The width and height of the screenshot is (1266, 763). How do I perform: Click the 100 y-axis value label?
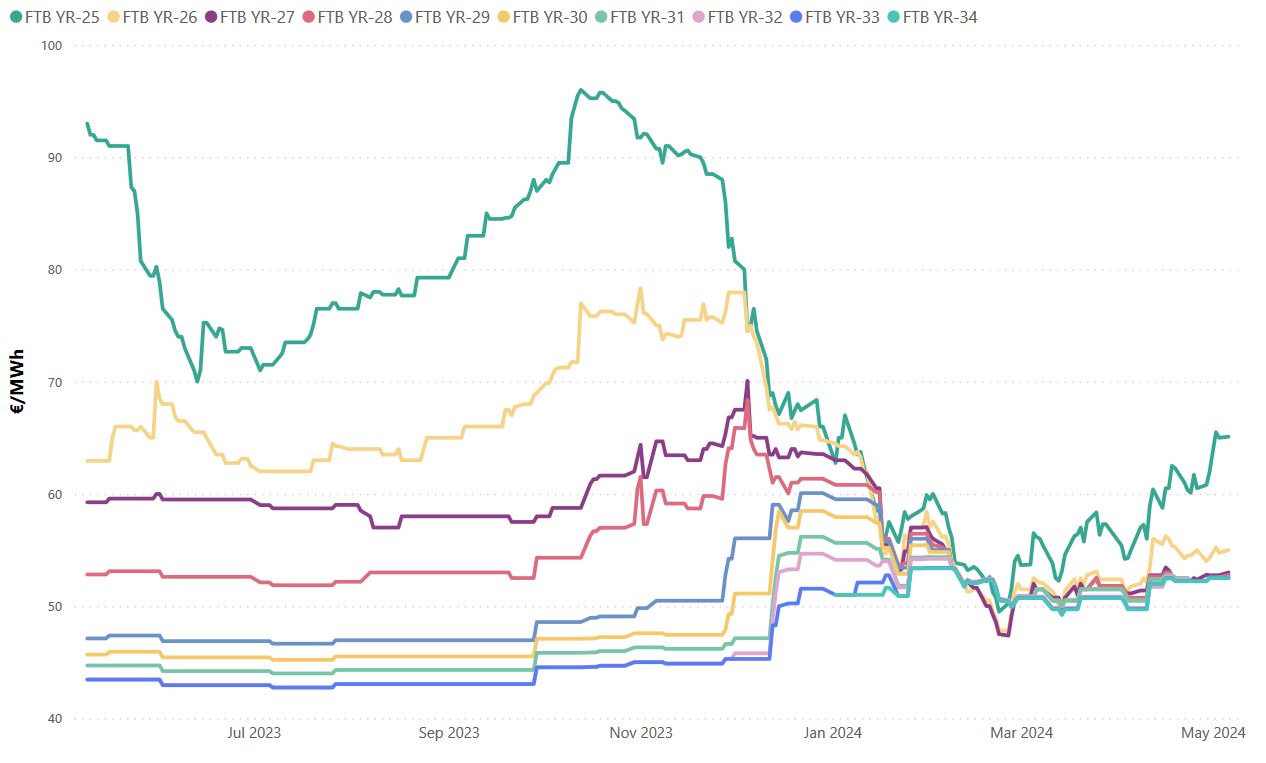click(x=52, y=46)
